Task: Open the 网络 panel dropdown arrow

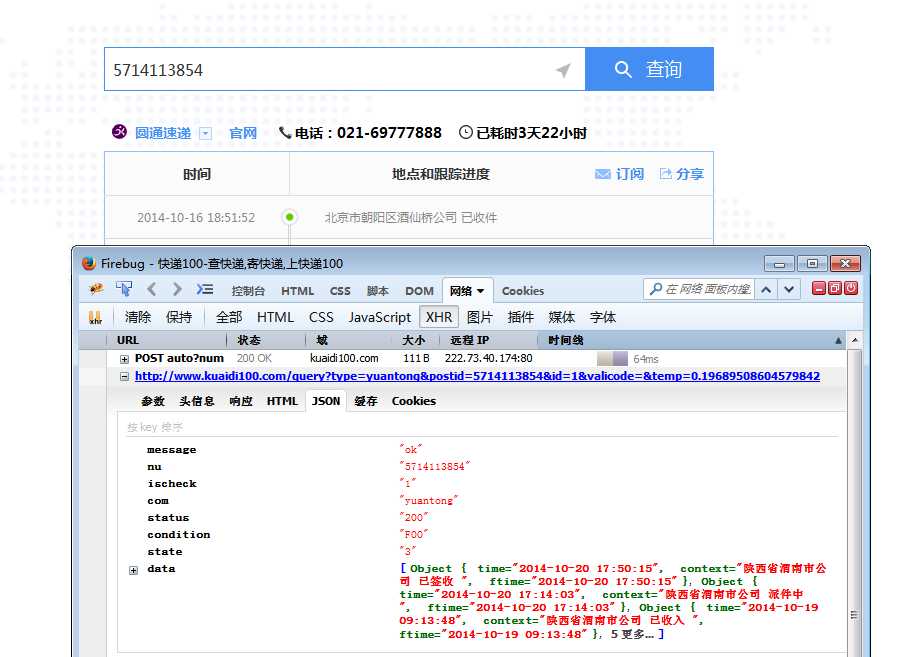Action: click(x=480, y=291)
